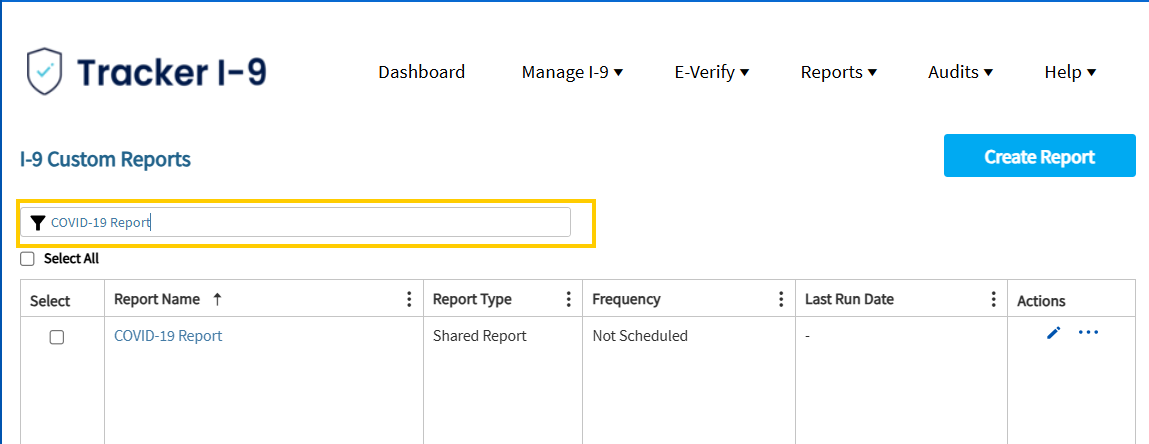Sort by the Report Name arrow
This screenshot has width=1149, height=444.
[216, 299]
